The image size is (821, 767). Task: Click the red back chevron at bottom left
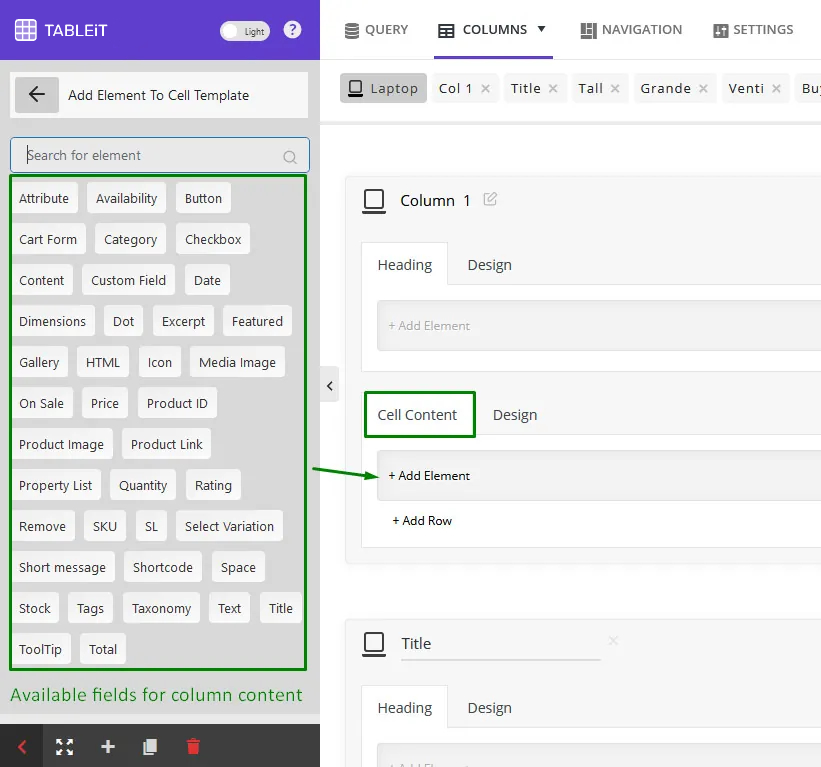[x=20, y=746]
